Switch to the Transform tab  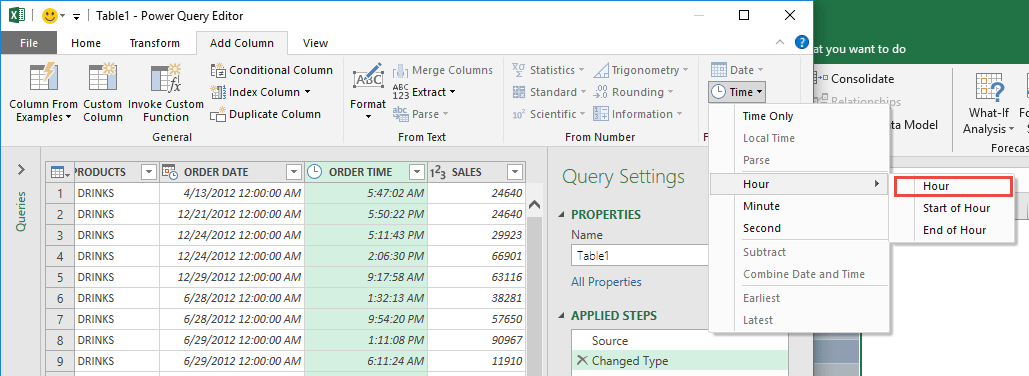point(154,43)
